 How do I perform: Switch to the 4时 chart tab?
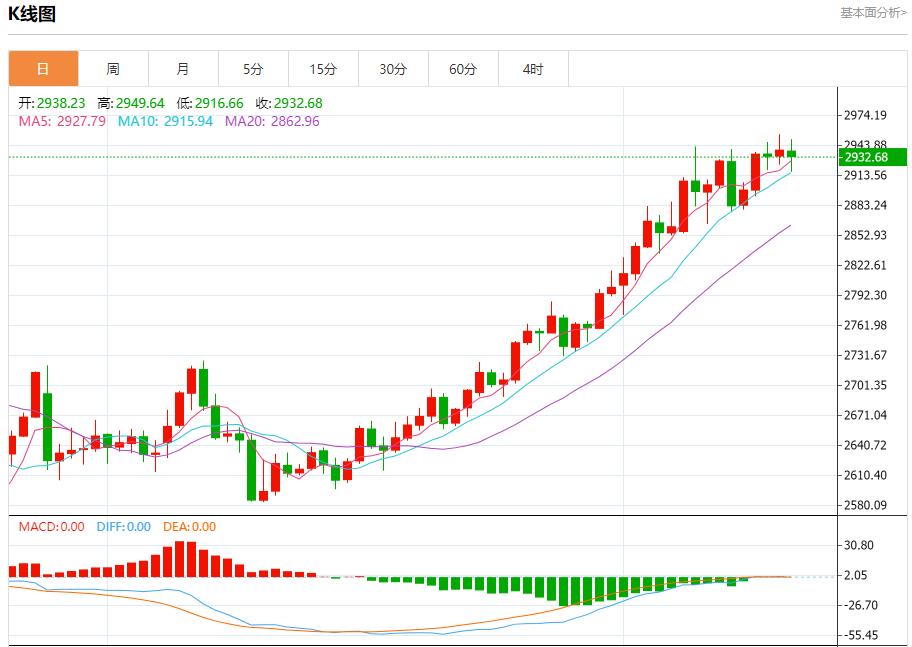(533, 69)
